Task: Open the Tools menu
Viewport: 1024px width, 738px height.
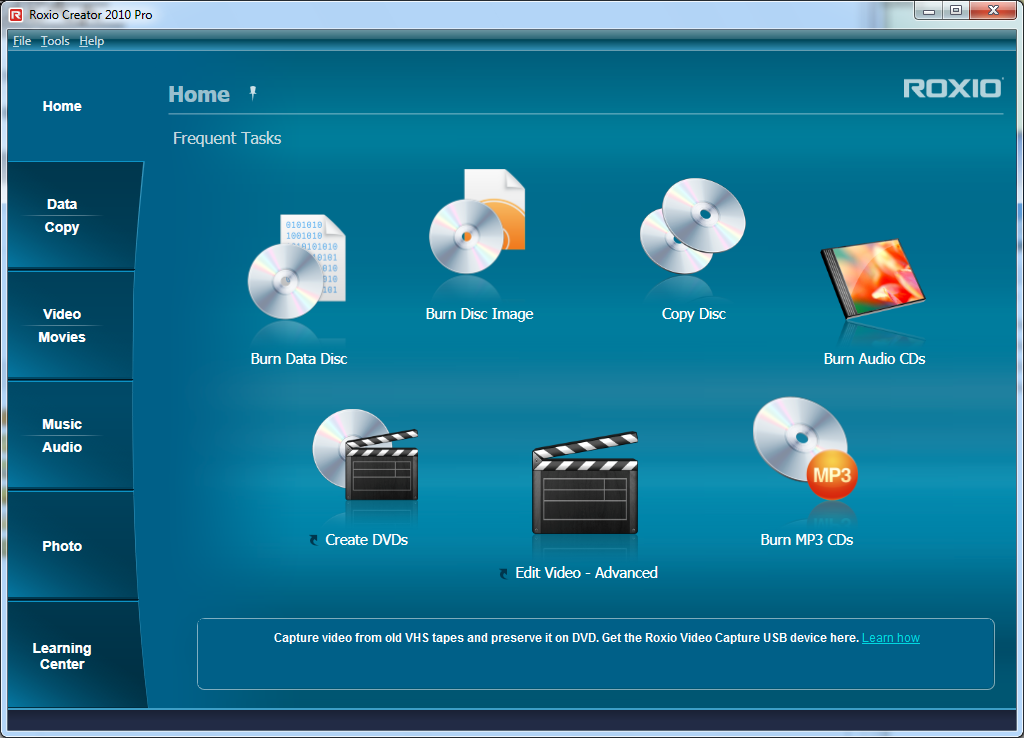Action: 55,41
